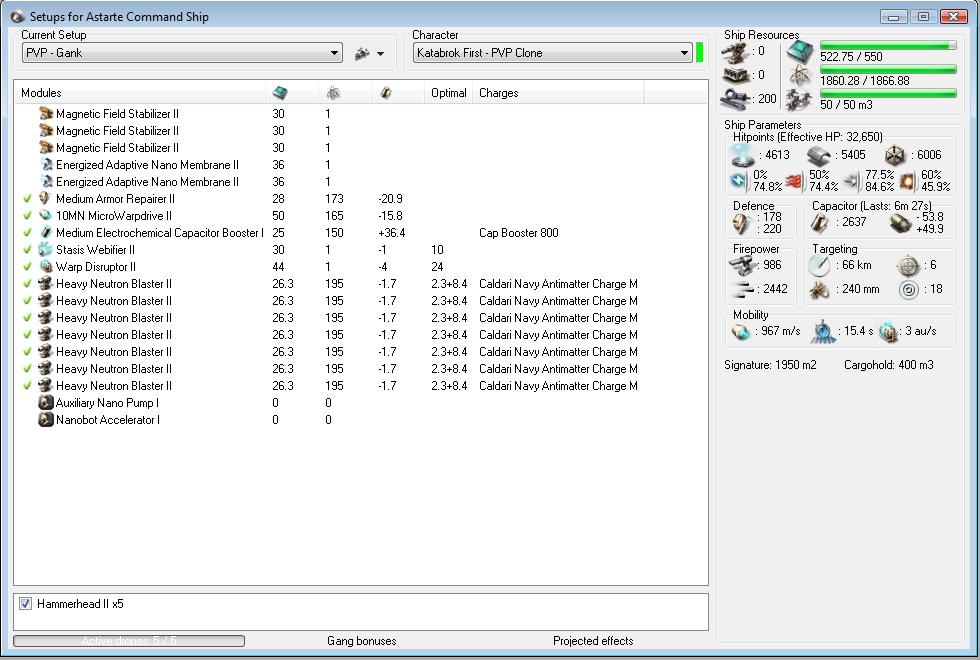The height and width of the screenshot is (660, 980).
Task: Toggle active checkmark for Stasis Webifier II
Action: tap(27, 249)
